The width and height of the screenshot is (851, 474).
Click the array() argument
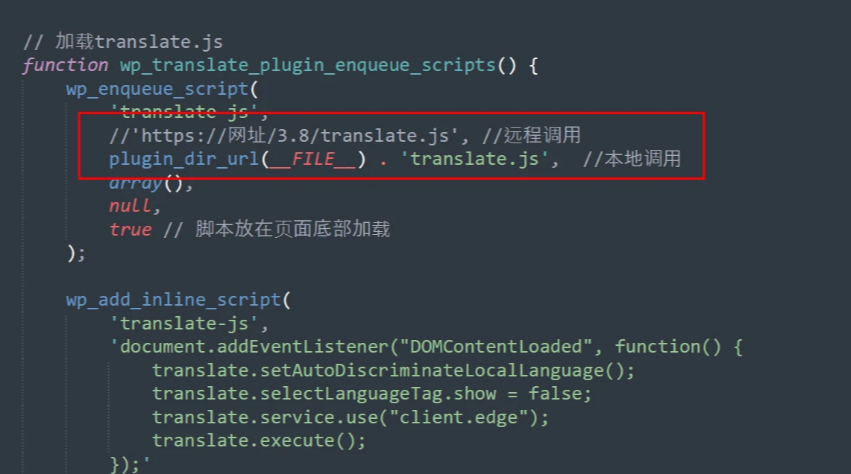147,184
